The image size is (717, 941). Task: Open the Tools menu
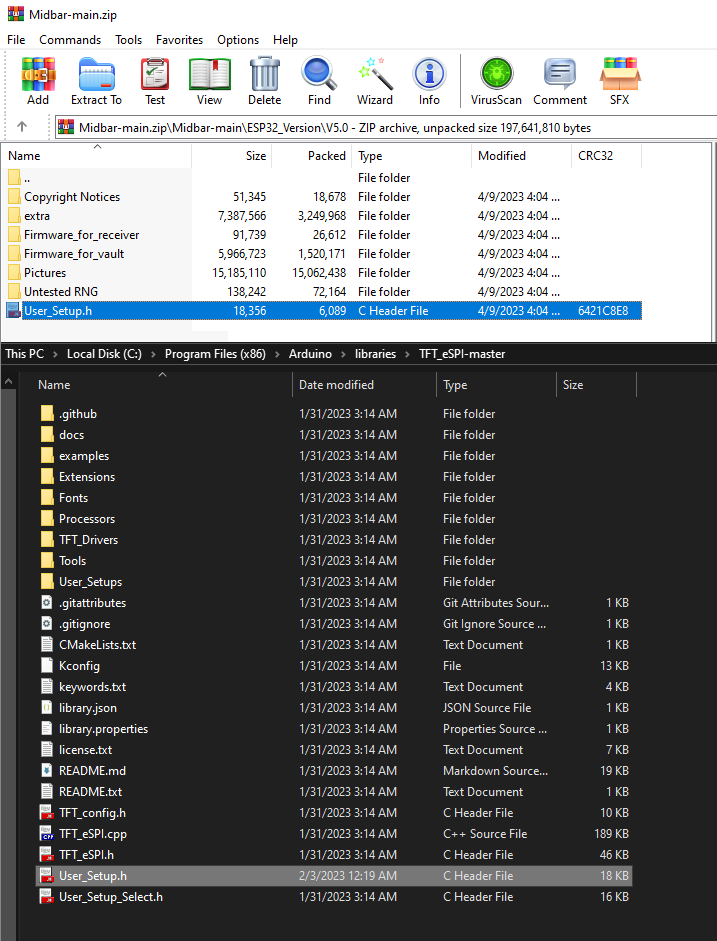click(128, 40)
